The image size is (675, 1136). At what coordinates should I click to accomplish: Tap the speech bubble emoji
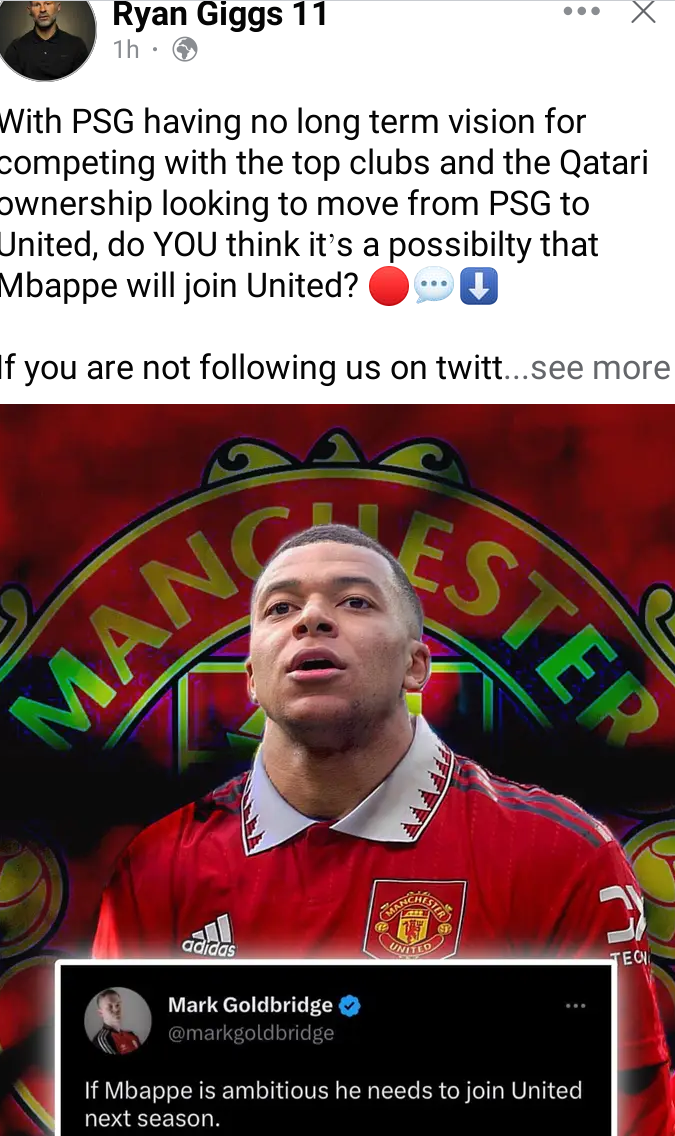click(434, 286)
